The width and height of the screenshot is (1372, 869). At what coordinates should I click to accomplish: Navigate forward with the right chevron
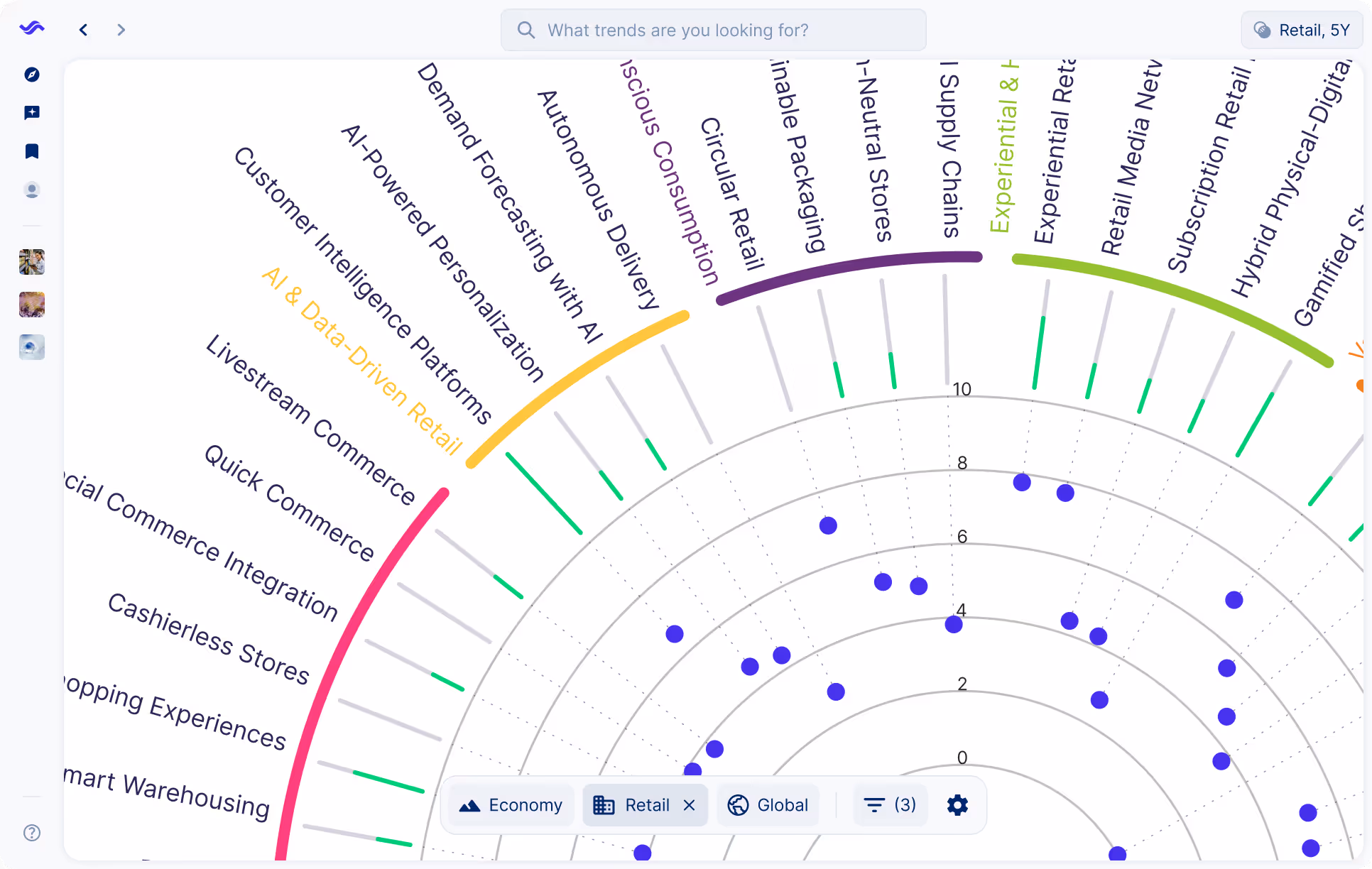click(x=121, y=30)
